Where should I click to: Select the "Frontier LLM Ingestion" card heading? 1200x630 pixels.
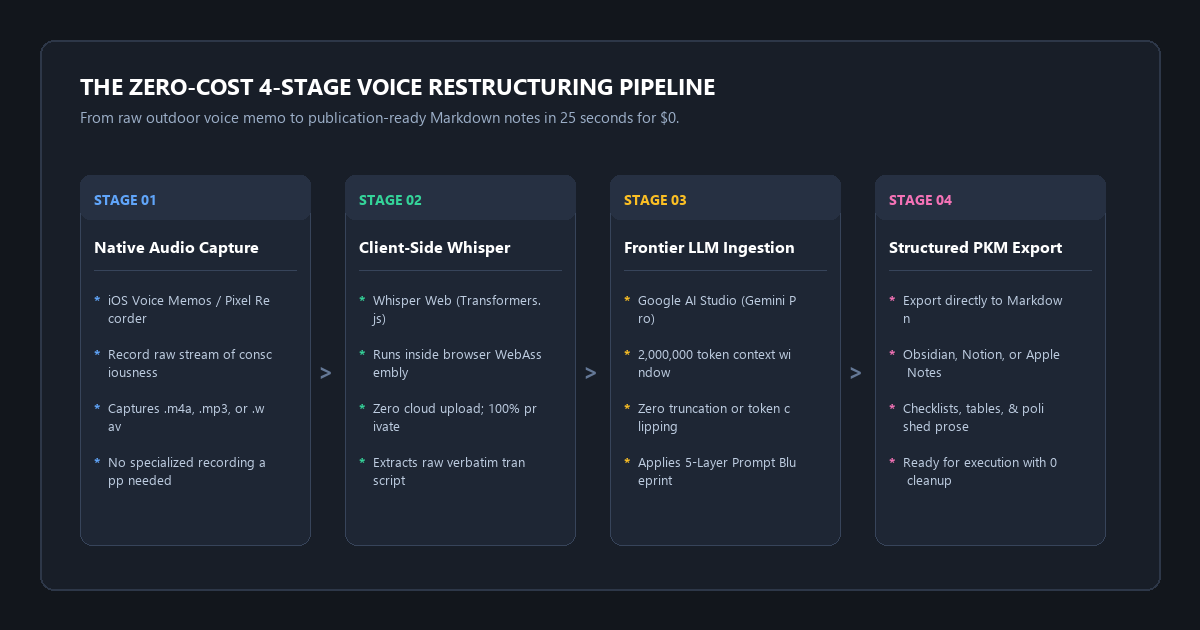[x=709, y=248]
